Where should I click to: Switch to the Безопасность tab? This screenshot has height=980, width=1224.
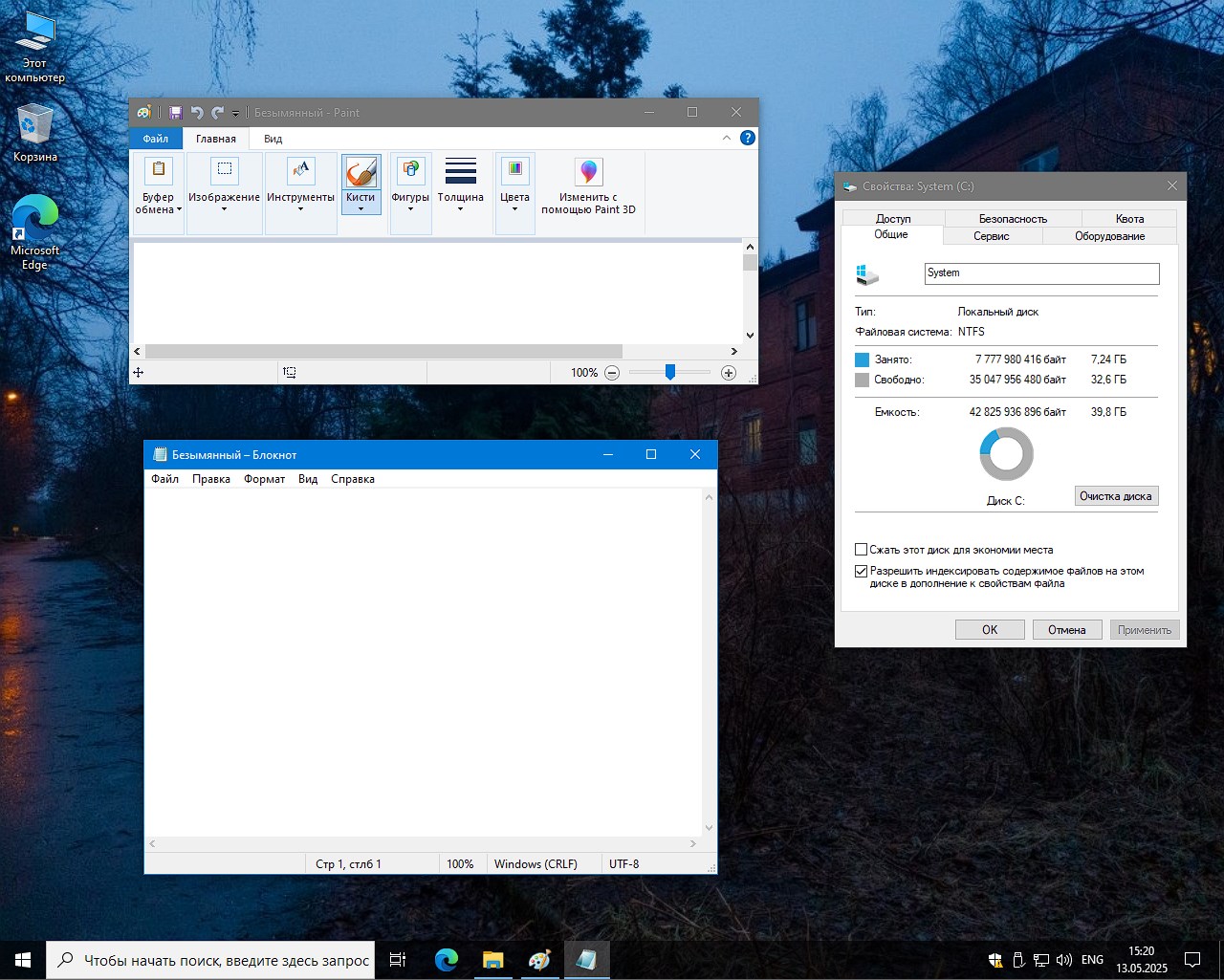[1013, 219]
